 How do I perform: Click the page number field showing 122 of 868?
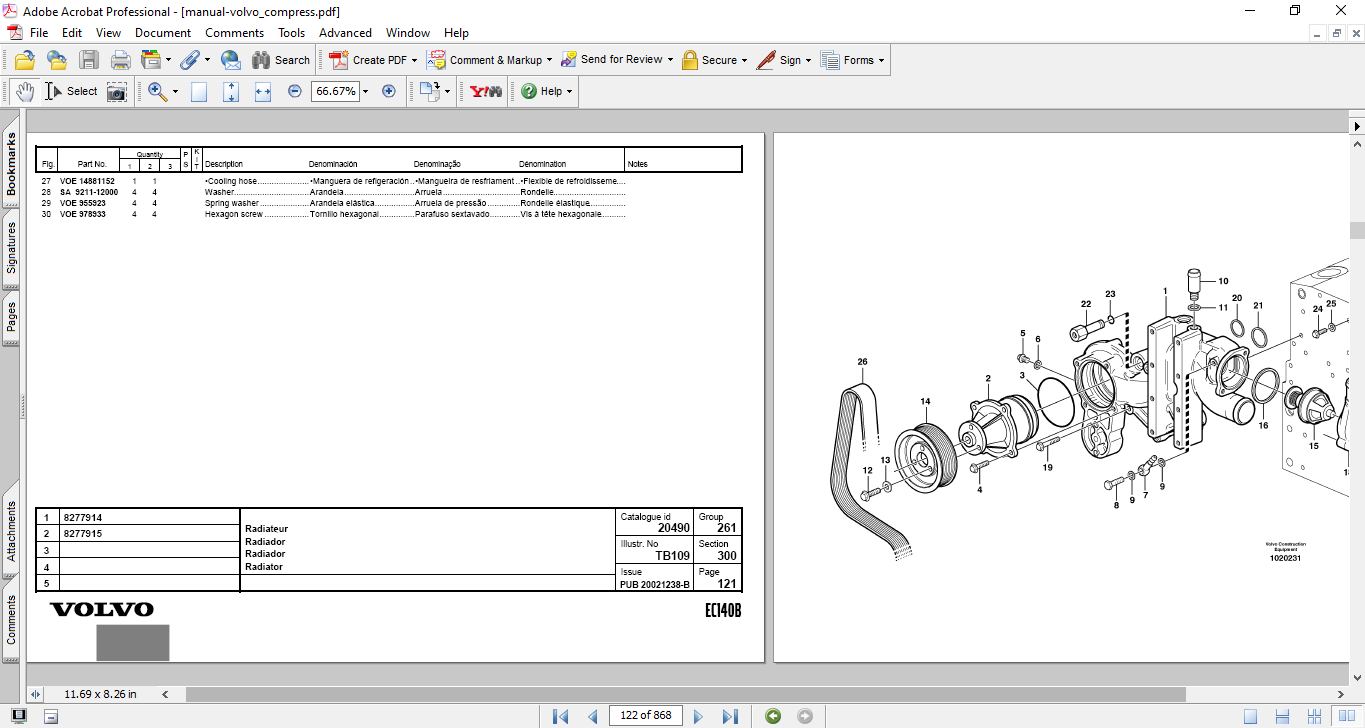pyautogui.click(x=646, y=716)
